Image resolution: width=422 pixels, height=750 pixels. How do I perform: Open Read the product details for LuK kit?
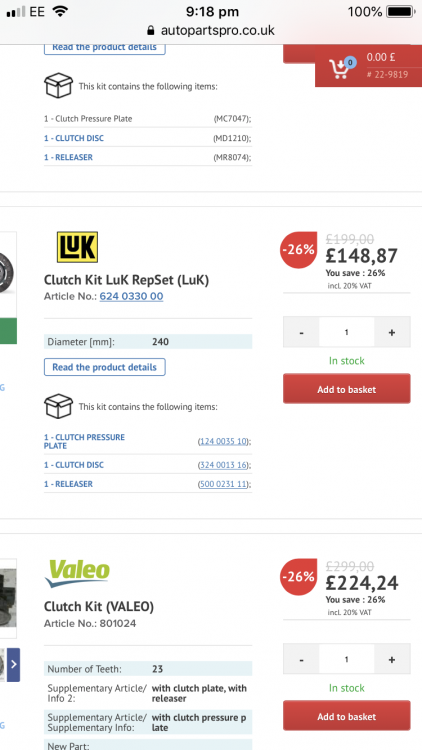pos(105,367)
